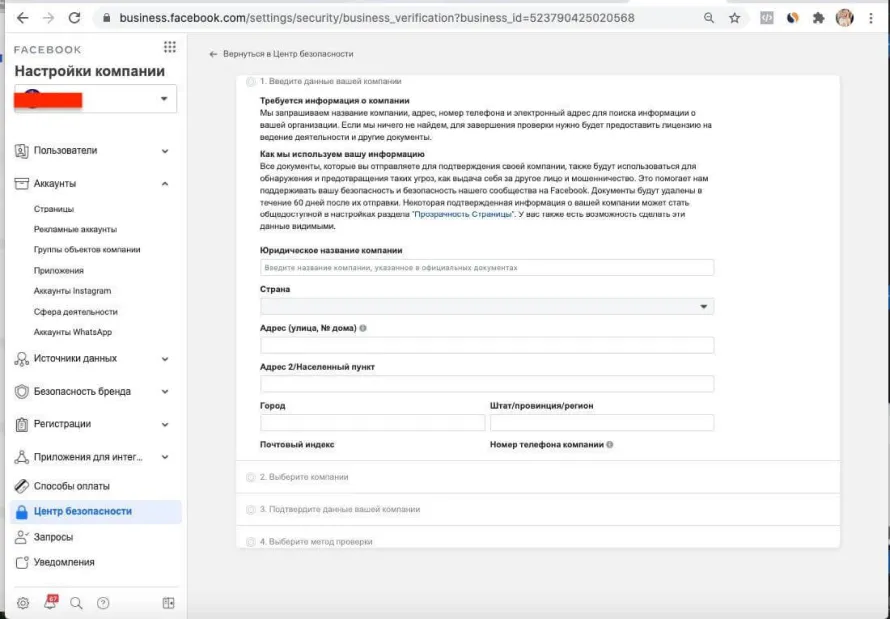
Task: Expand Источники данных chevron
Action: coord(165,359)
